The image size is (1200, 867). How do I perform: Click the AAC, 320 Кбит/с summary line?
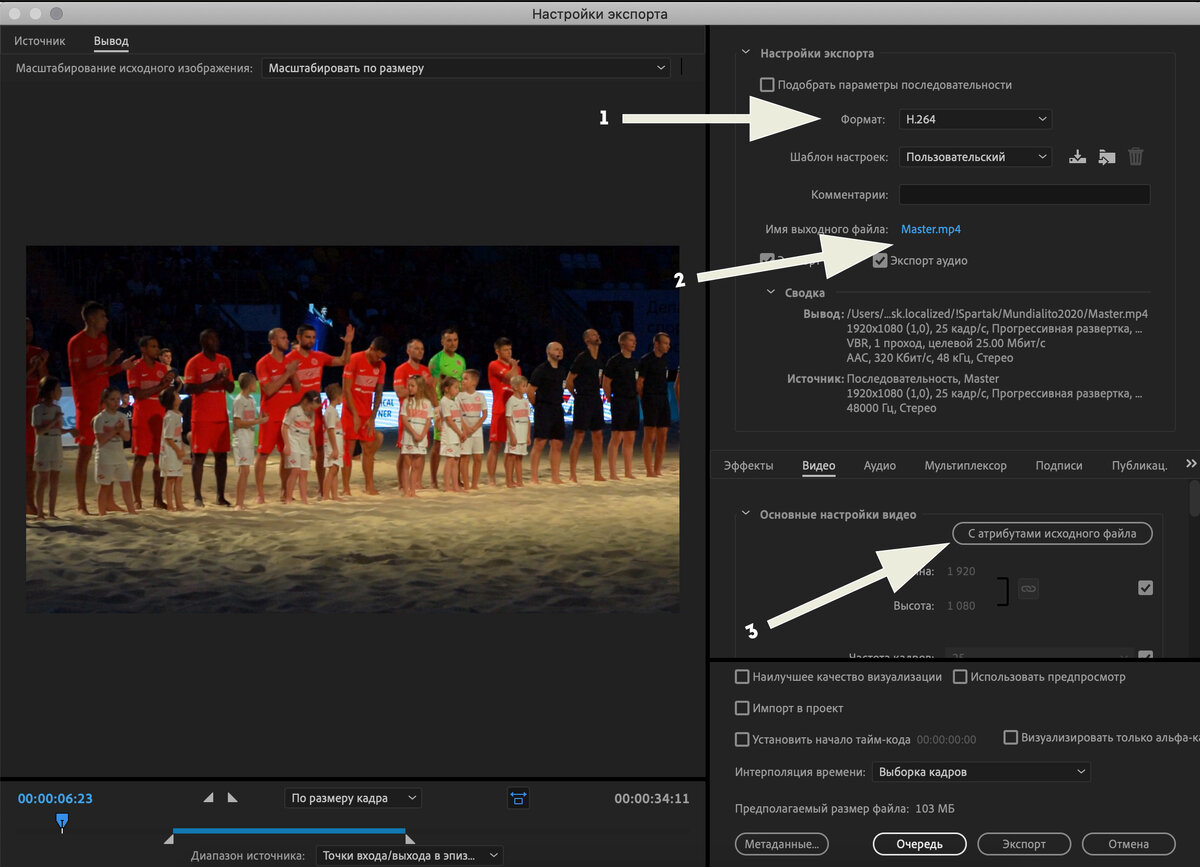click(x=929, y=358)
